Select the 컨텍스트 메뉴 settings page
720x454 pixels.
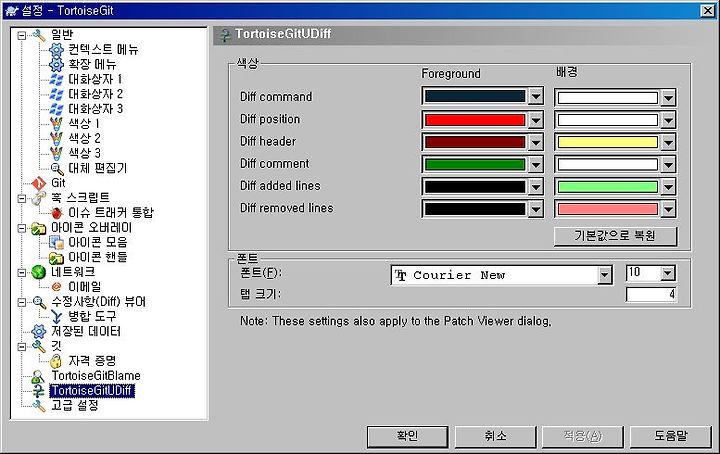pos(103,50)
